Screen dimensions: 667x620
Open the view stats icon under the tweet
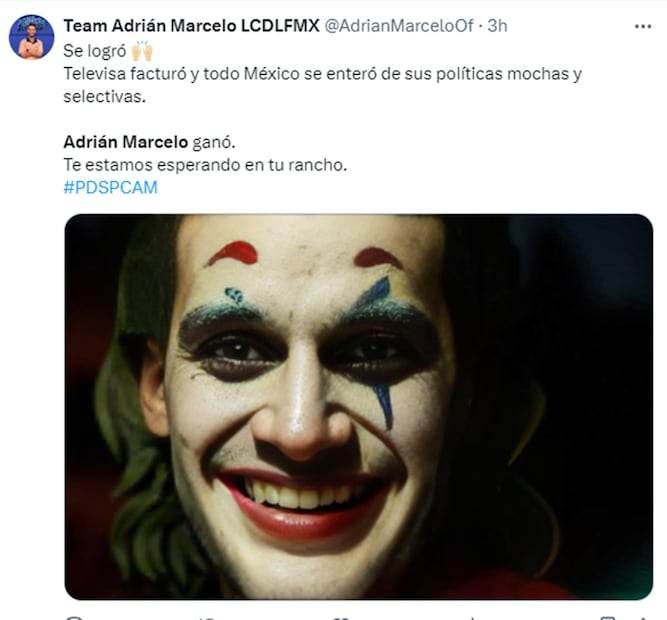[x=473, y=617]
